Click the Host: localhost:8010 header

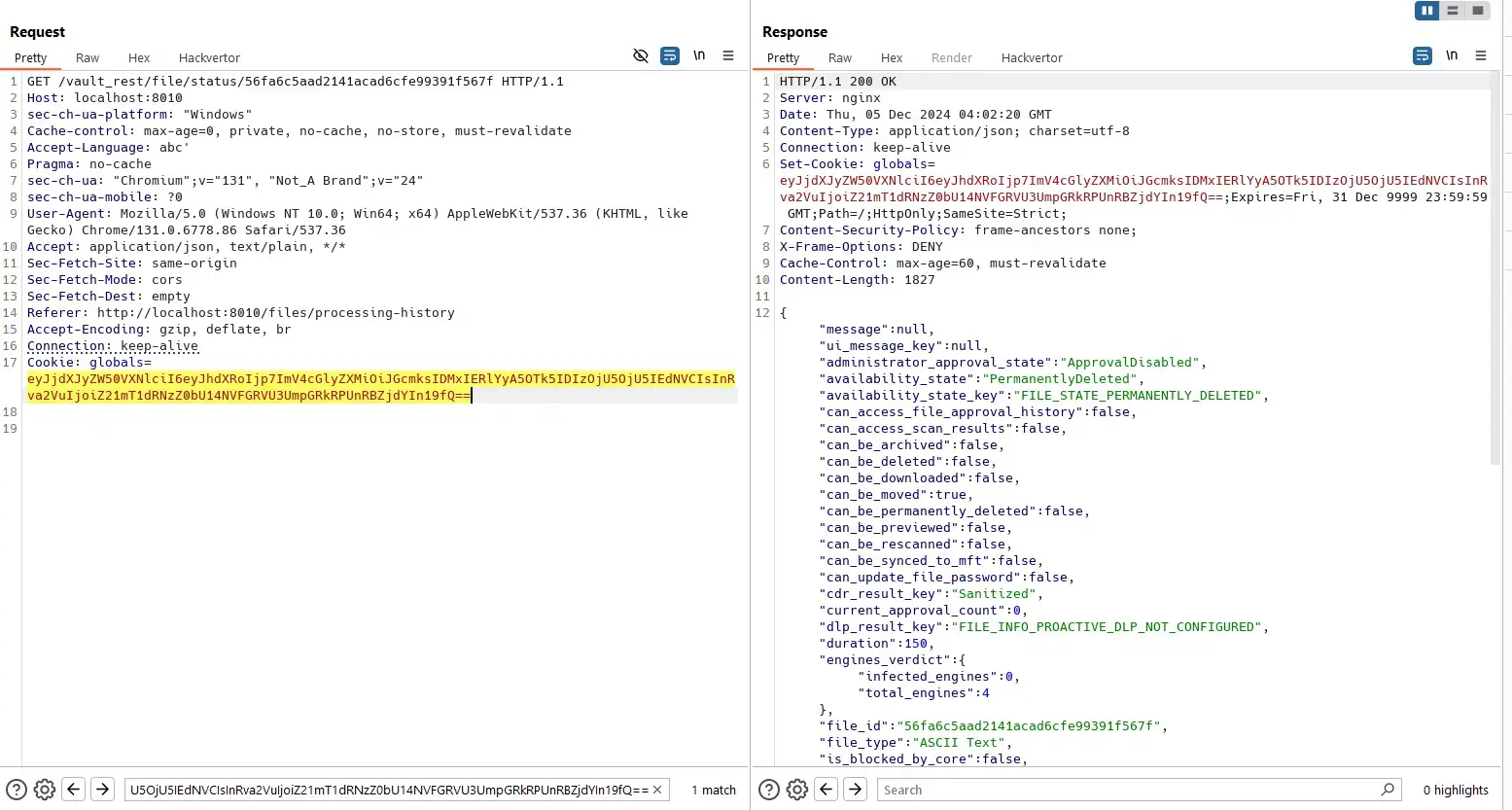pyautogui.click(x=105, y=98)
